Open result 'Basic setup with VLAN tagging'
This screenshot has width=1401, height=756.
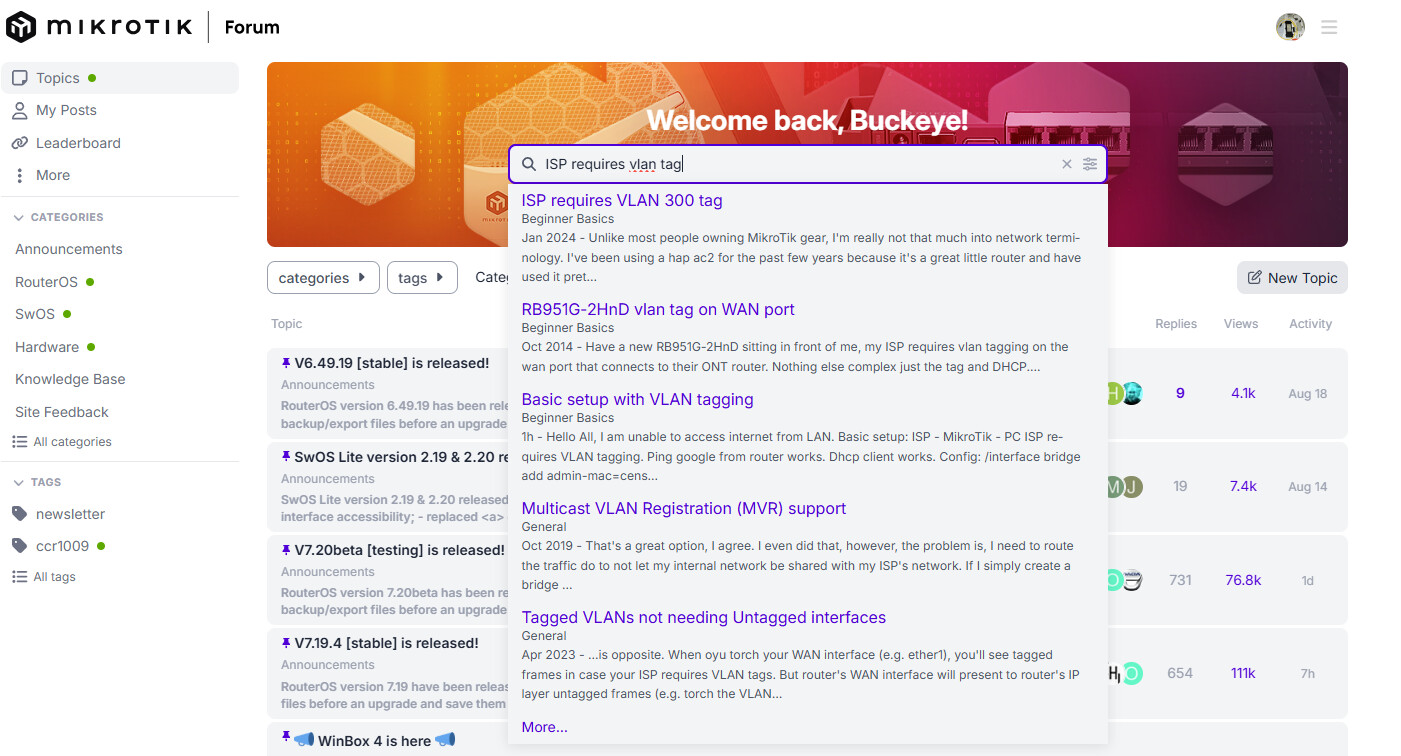coord(638,399)
